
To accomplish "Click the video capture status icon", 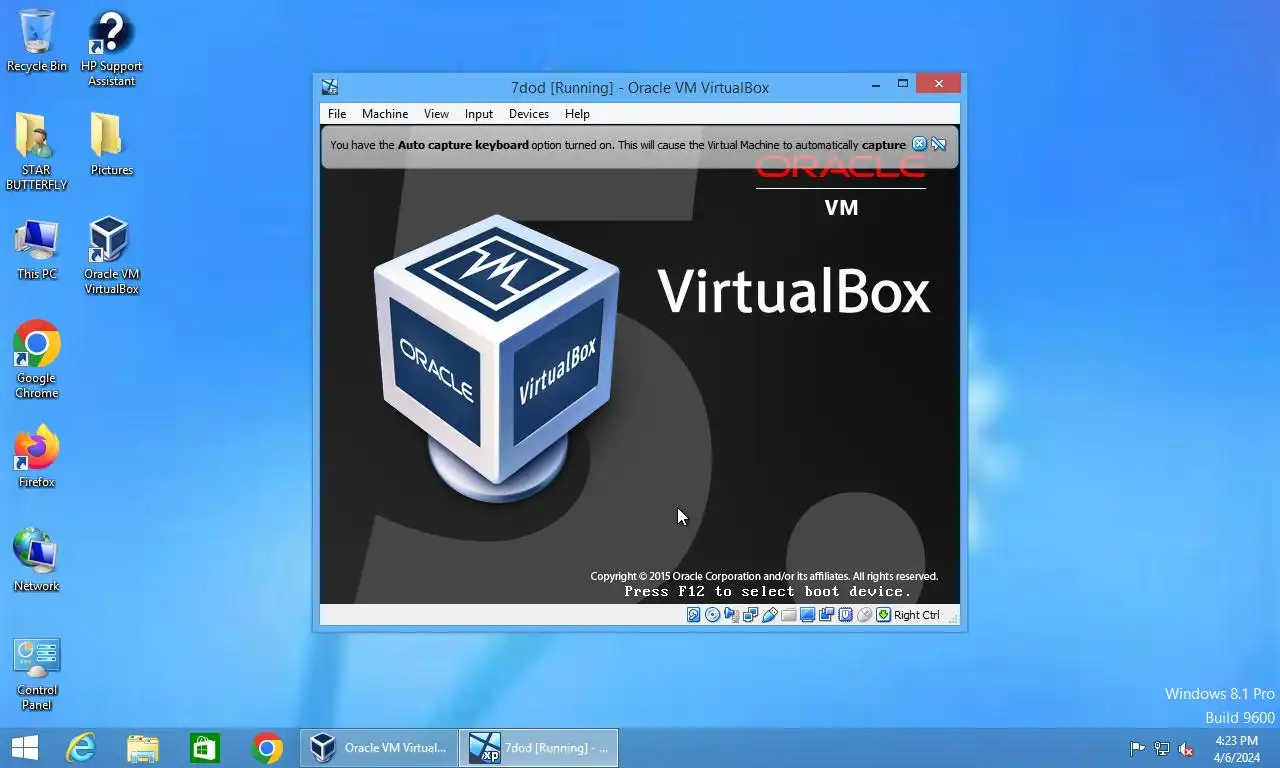I will pyautogui.click(x=826, y=615).
